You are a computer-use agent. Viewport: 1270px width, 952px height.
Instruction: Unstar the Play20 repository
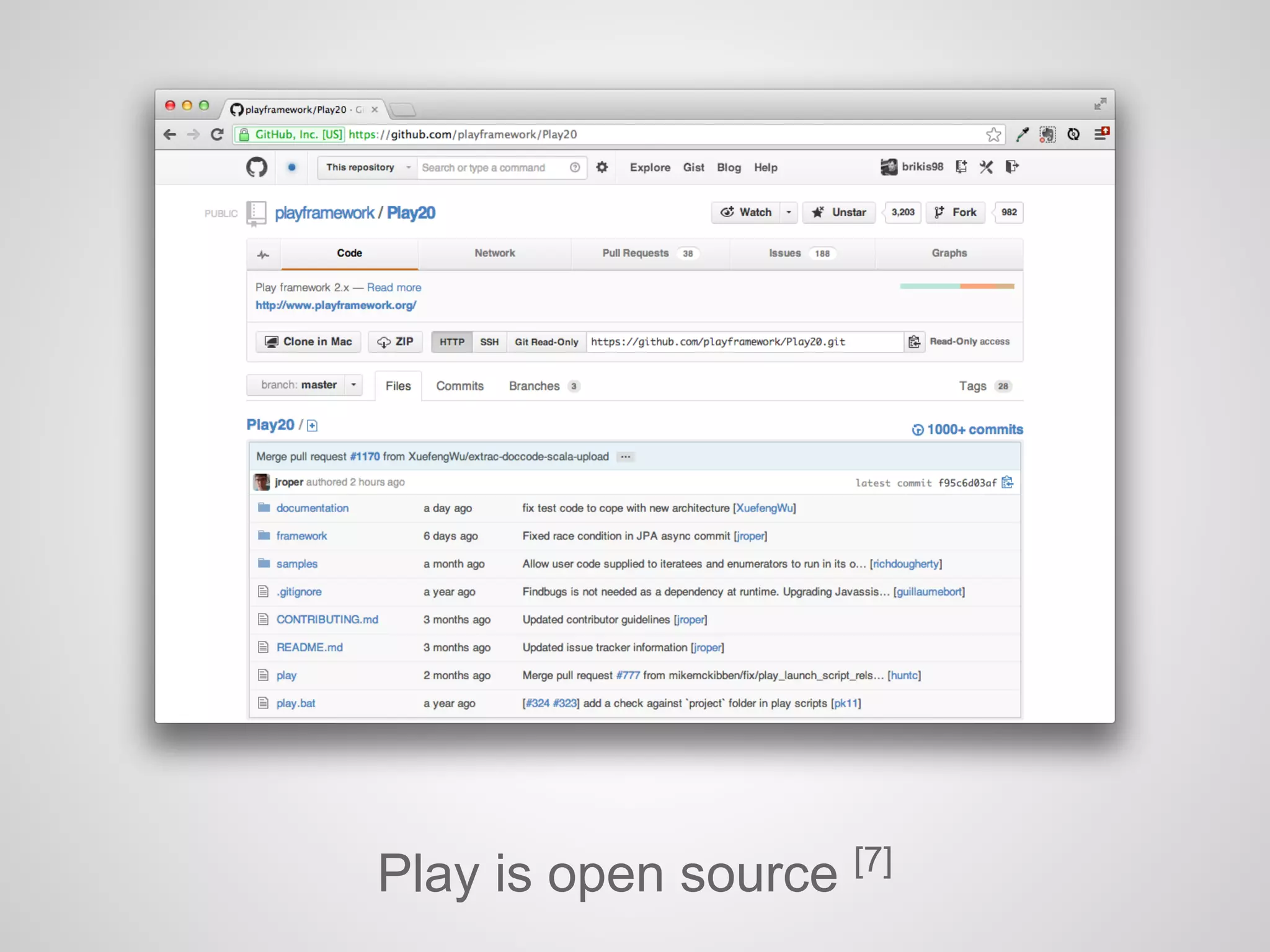point(839,213)
